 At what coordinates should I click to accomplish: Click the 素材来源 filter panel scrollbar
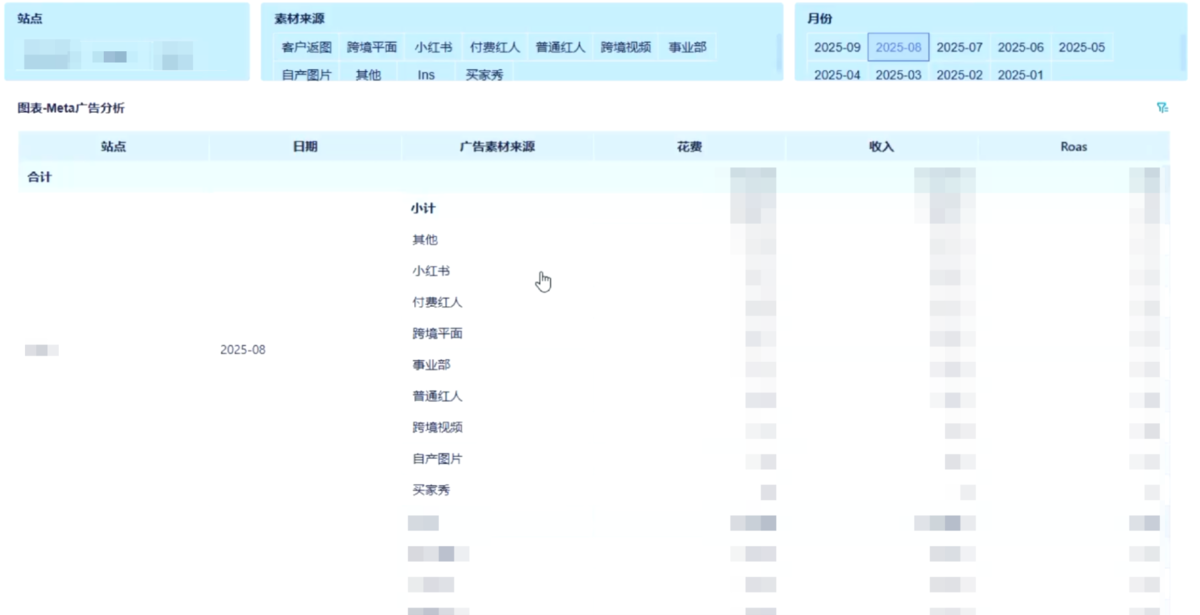pos(779,52)
